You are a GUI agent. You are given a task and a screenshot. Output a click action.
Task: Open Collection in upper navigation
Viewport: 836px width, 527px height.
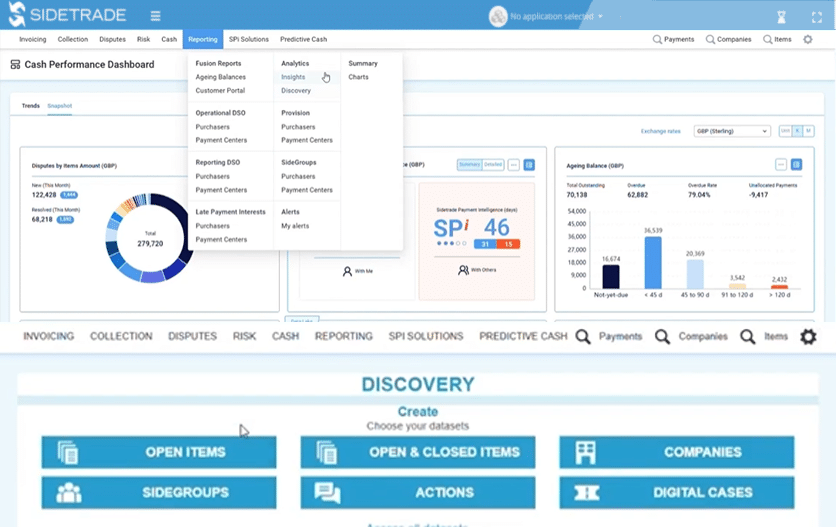pyautogui.click(x=73, y=39)
